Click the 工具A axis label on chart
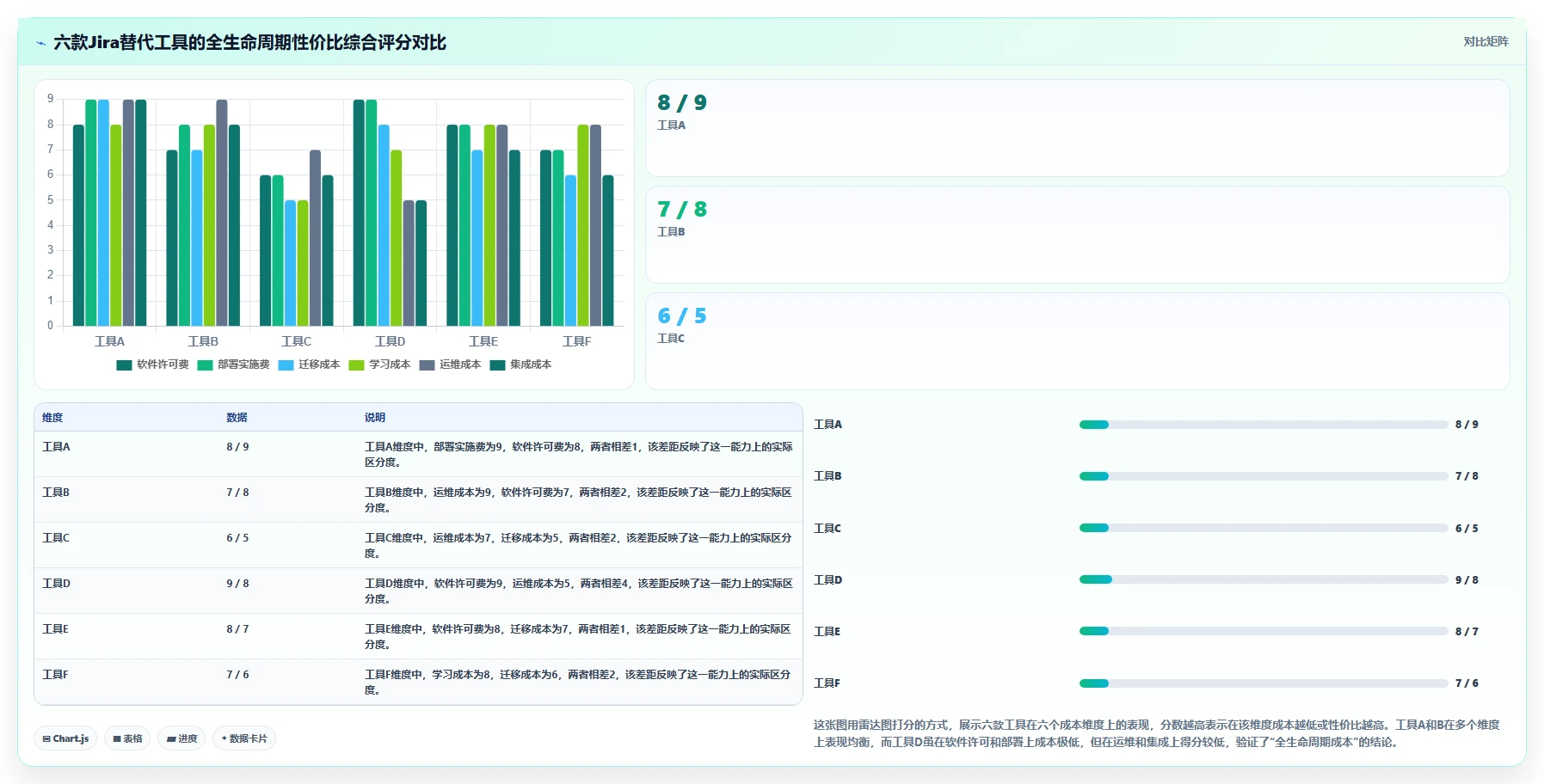This screenshot has height=784, width=1544. [109, 341]
